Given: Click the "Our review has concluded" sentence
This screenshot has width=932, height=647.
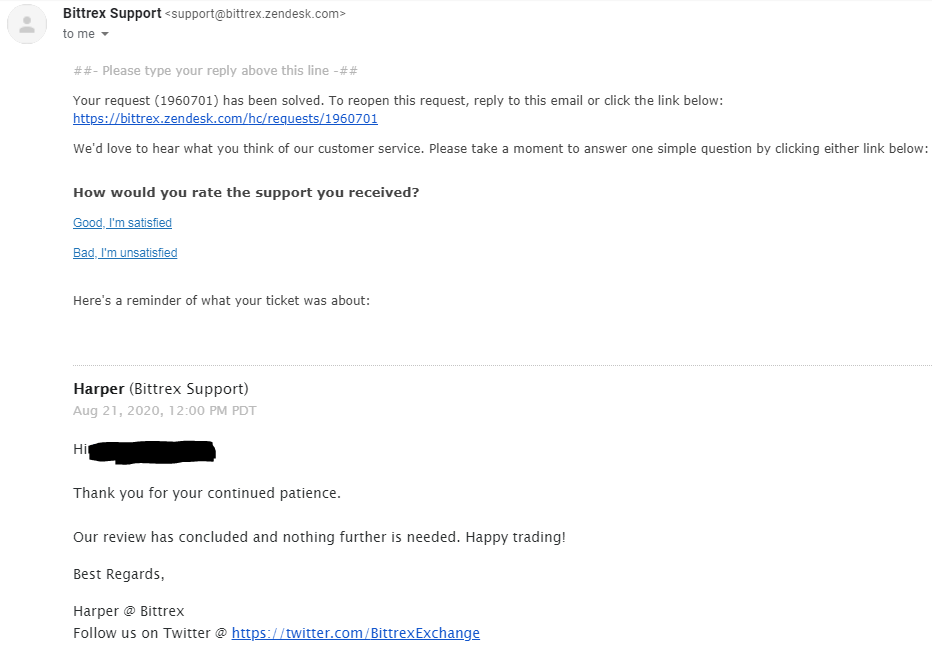Looking at the screenshot, I should [319, 537].
